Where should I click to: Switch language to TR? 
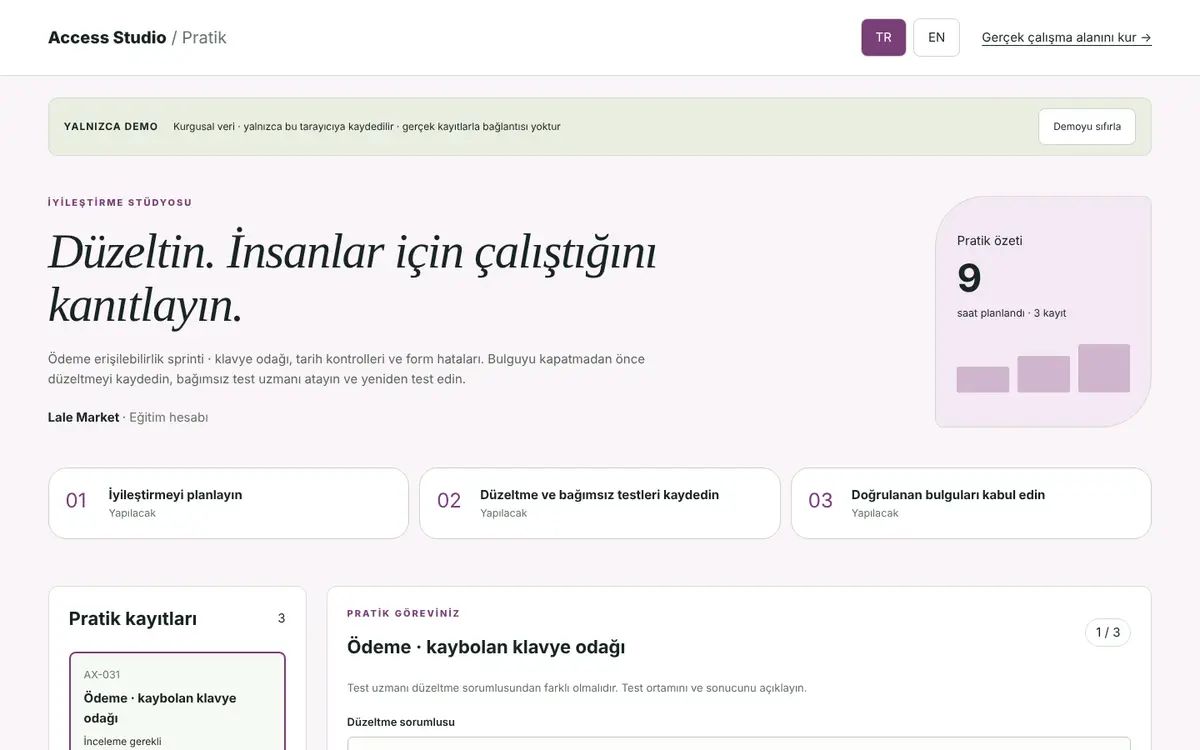(x=883, y=37)
